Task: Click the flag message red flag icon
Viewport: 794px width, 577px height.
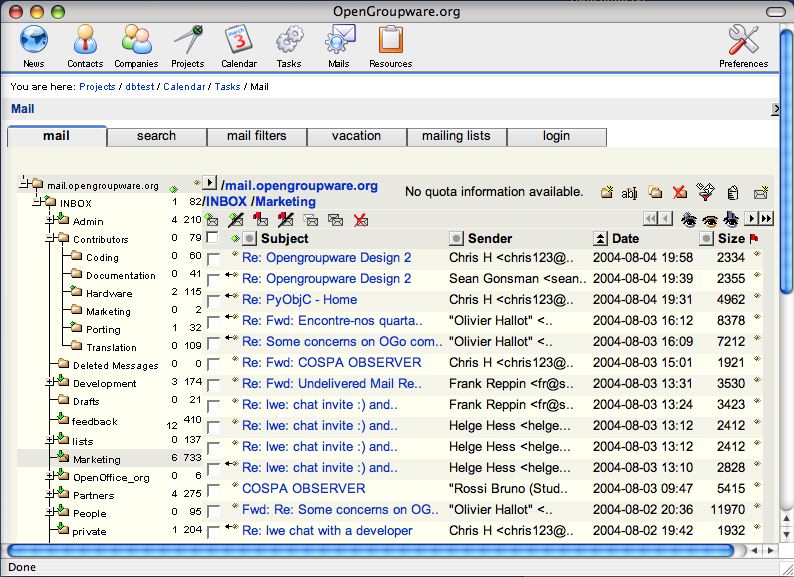Action: coord(260,219)
